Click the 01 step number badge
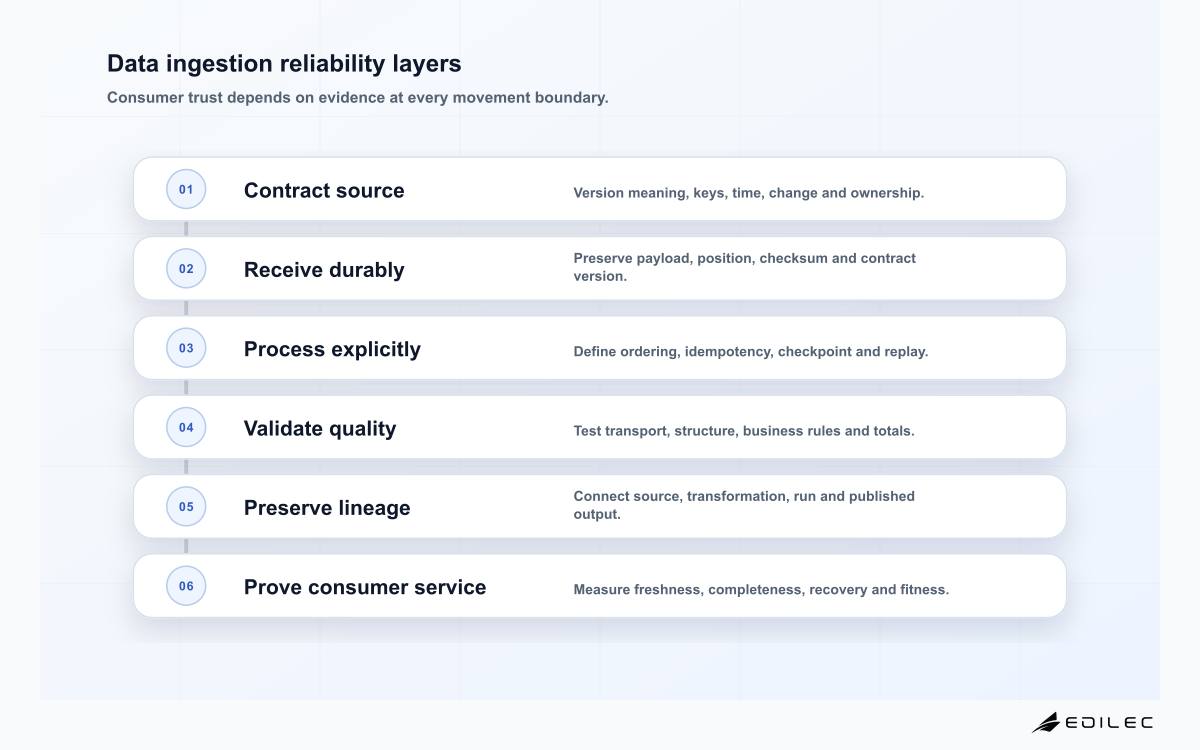 point(186,189)
